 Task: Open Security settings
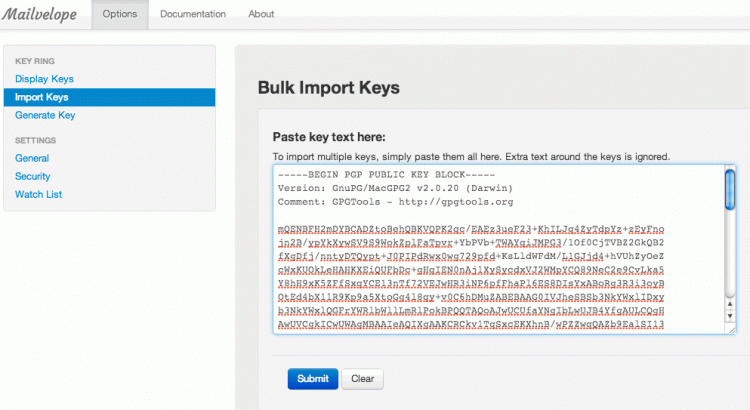pyautogui.click(x=33, y=176)
